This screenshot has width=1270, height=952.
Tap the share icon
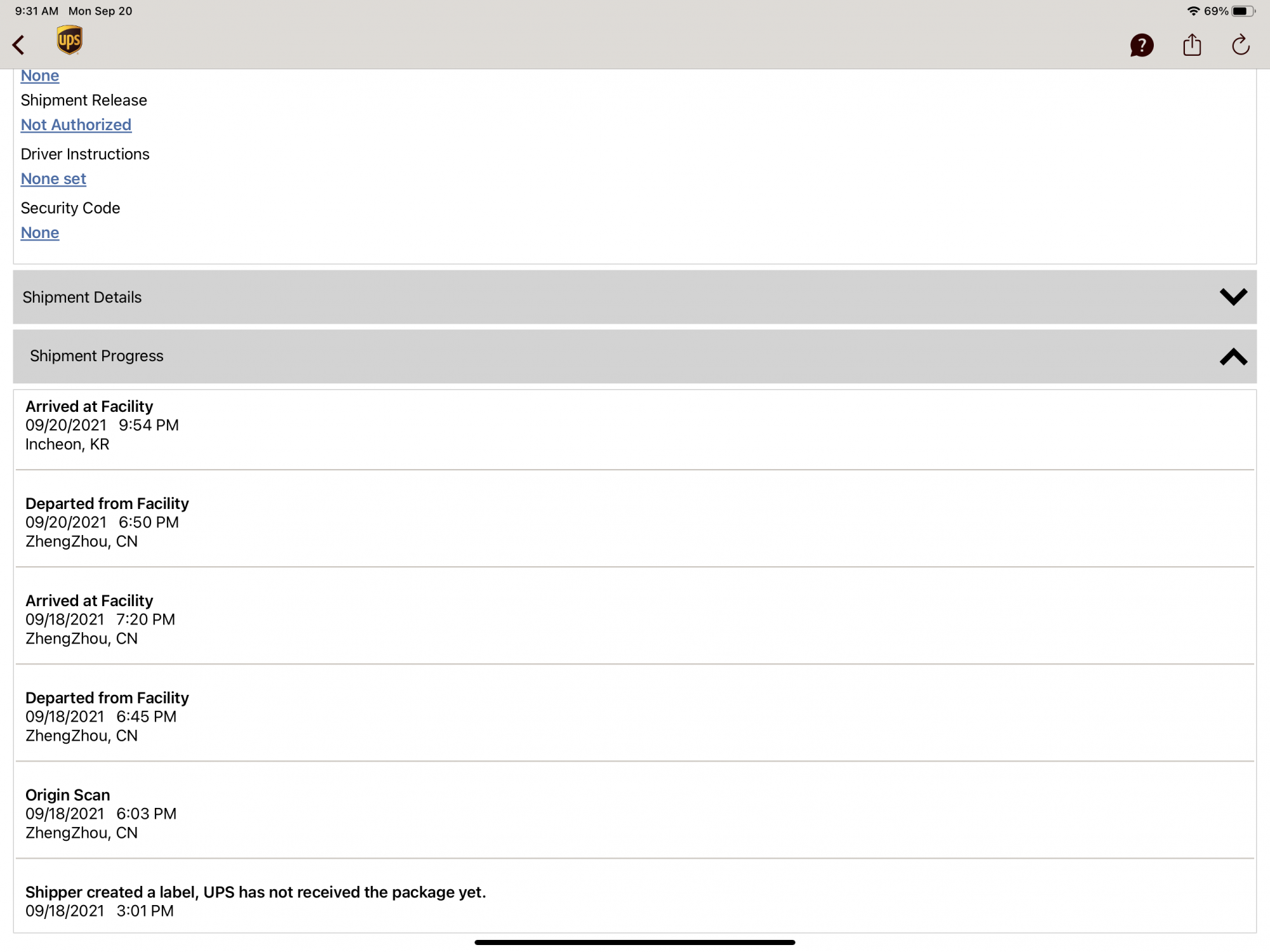click(1192, 45)
